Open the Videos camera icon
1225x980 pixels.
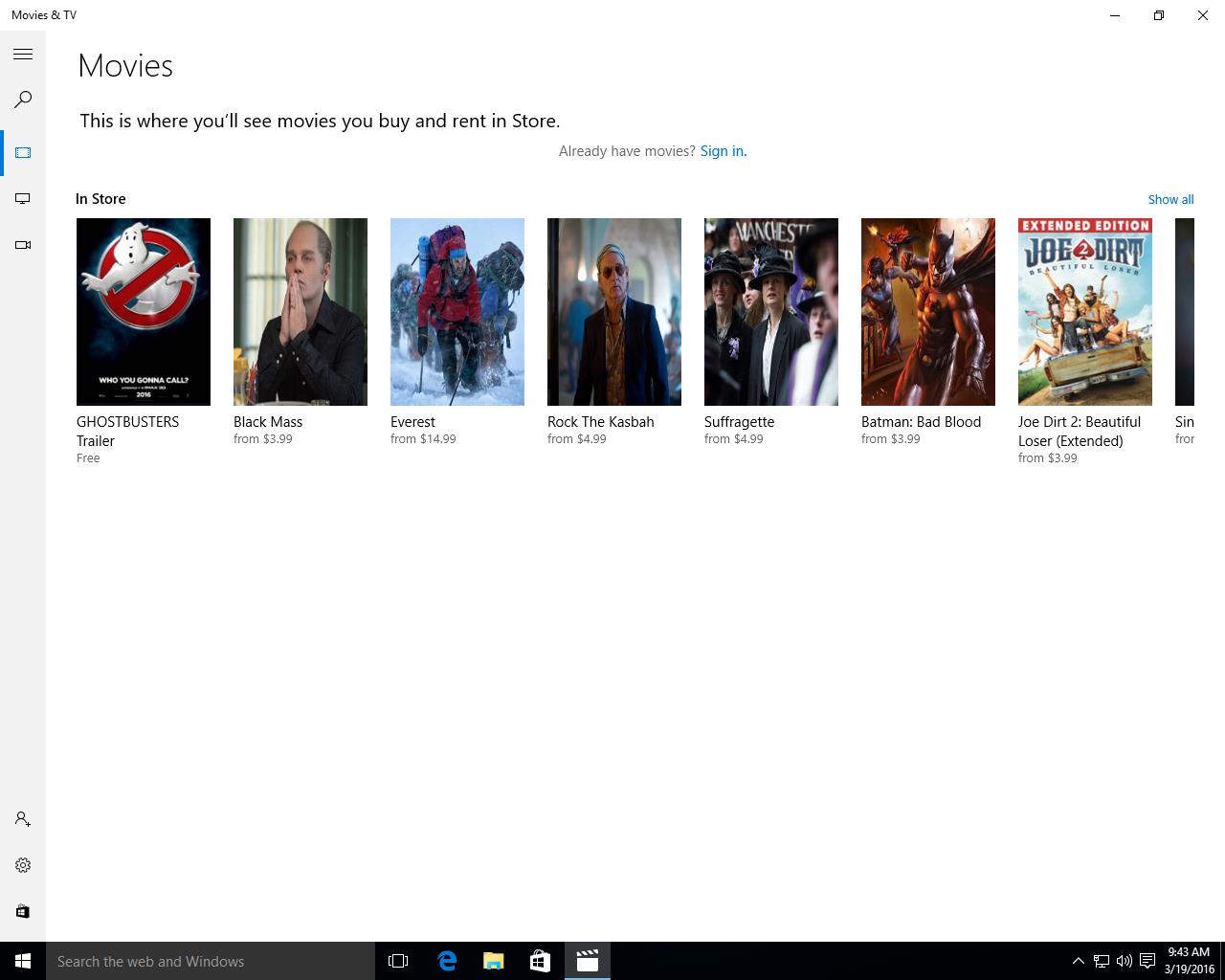(23, 245)
